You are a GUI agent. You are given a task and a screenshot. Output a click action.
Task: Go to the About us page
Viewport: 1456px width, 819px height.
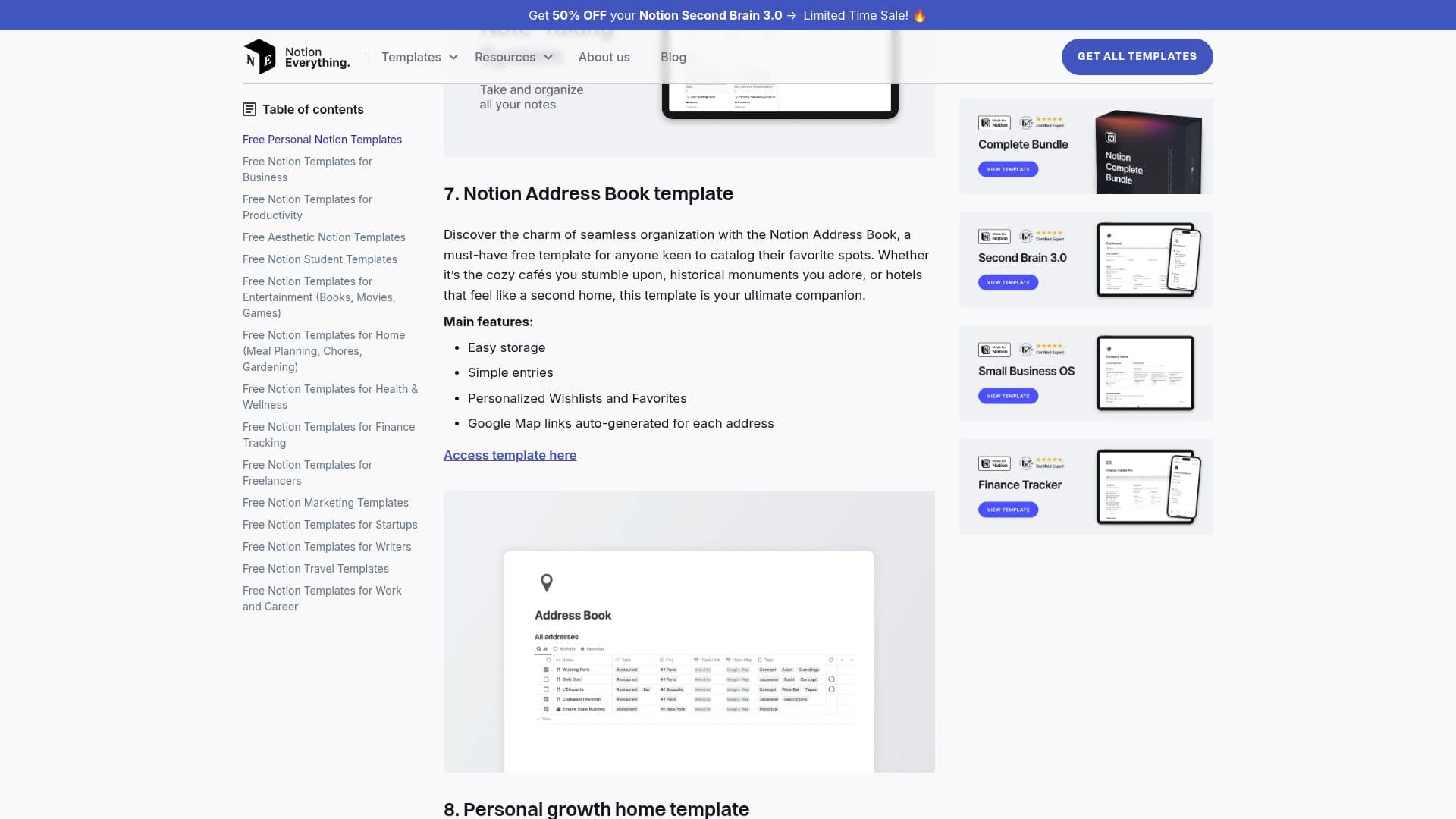point(604,57)
